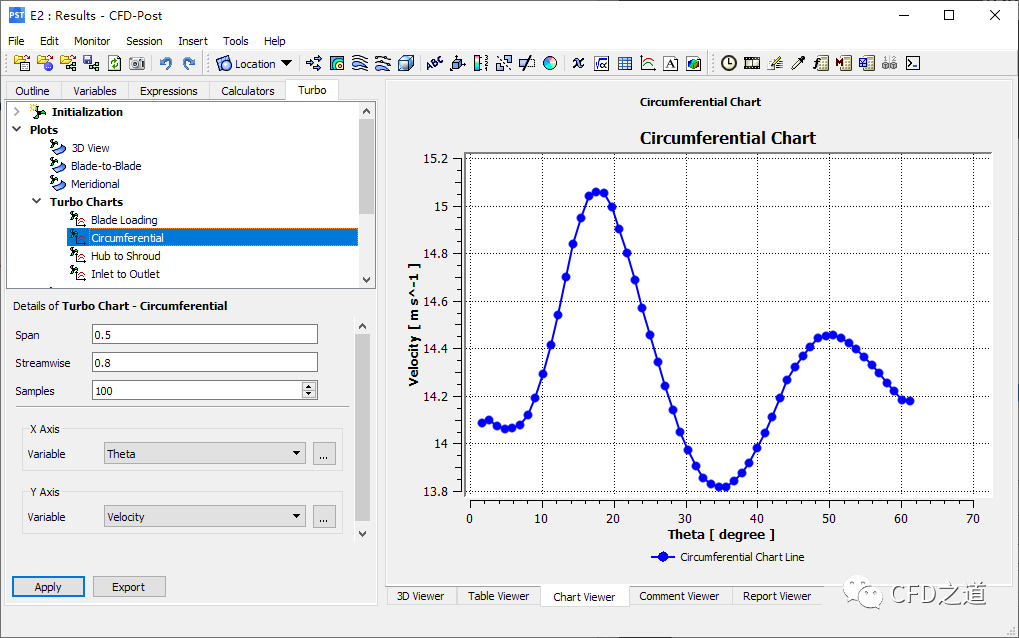Click the Text ABC toolbar icon

point(434,63)
